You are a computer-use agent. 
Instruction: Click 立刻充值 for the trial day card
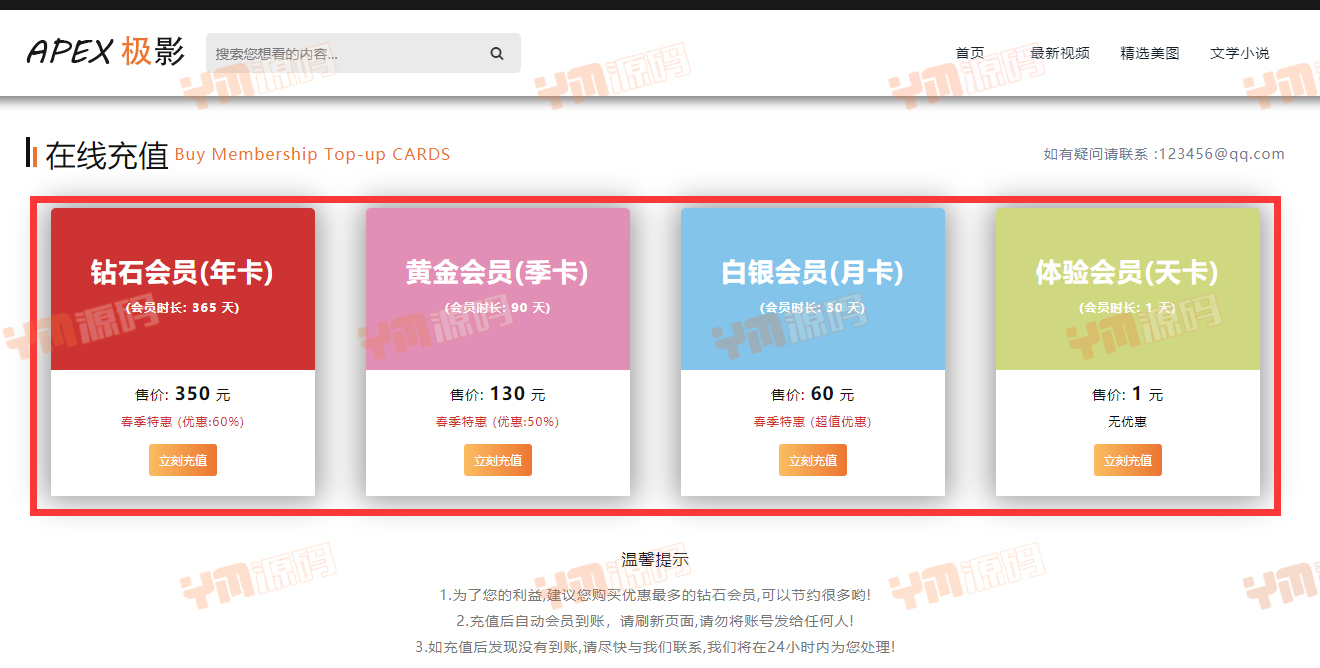[x=1128, y=460]
